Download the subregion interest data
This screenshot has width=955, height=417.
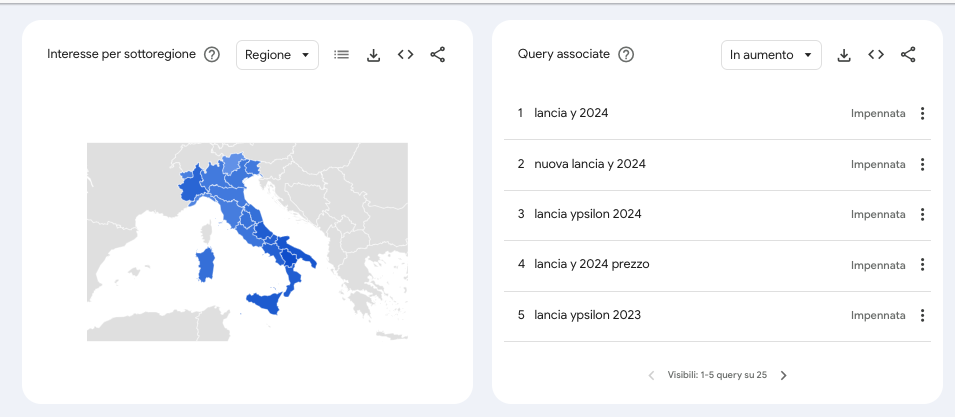click(373, 55)
